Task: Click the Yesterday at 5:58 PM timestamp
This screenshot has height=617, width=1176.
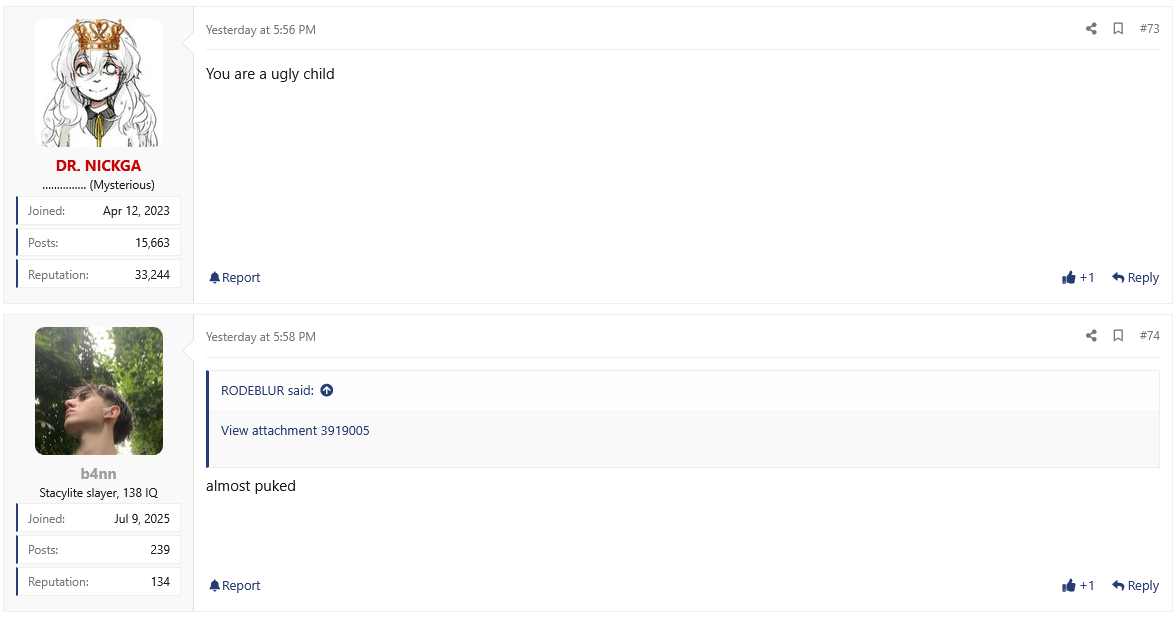Action: click(x=261, y=337)
